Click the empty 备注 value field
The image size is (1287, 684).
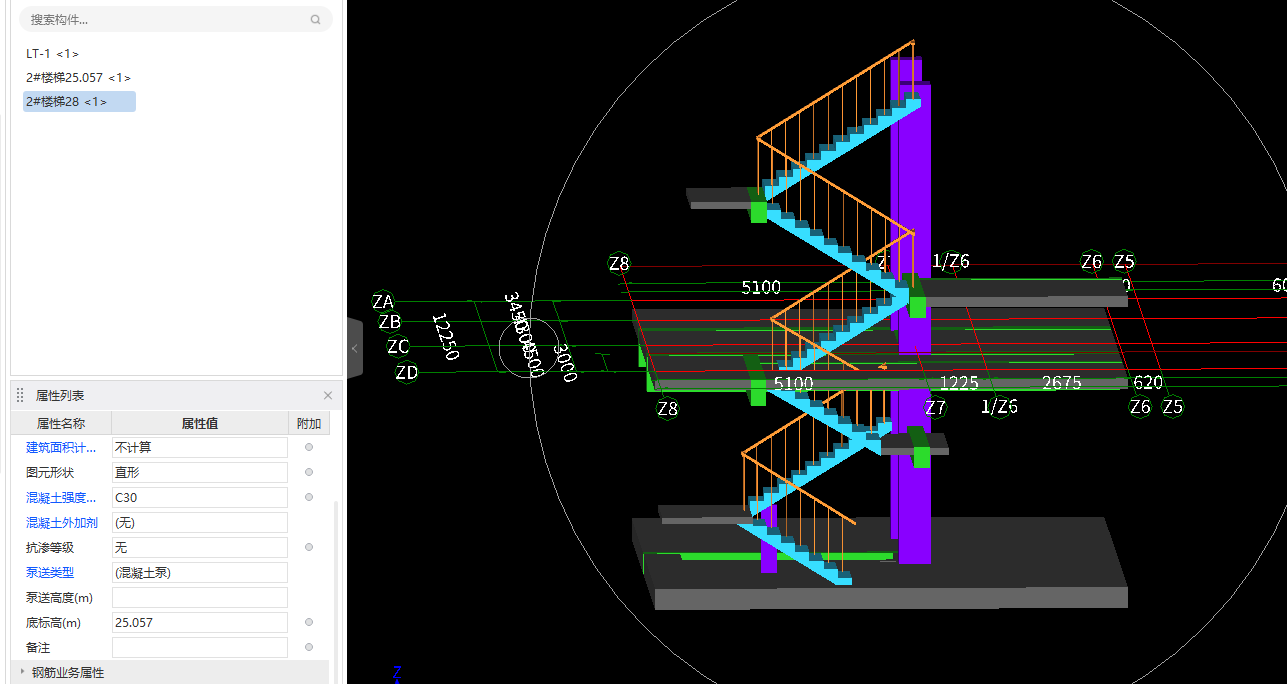(x=200, y=648)
